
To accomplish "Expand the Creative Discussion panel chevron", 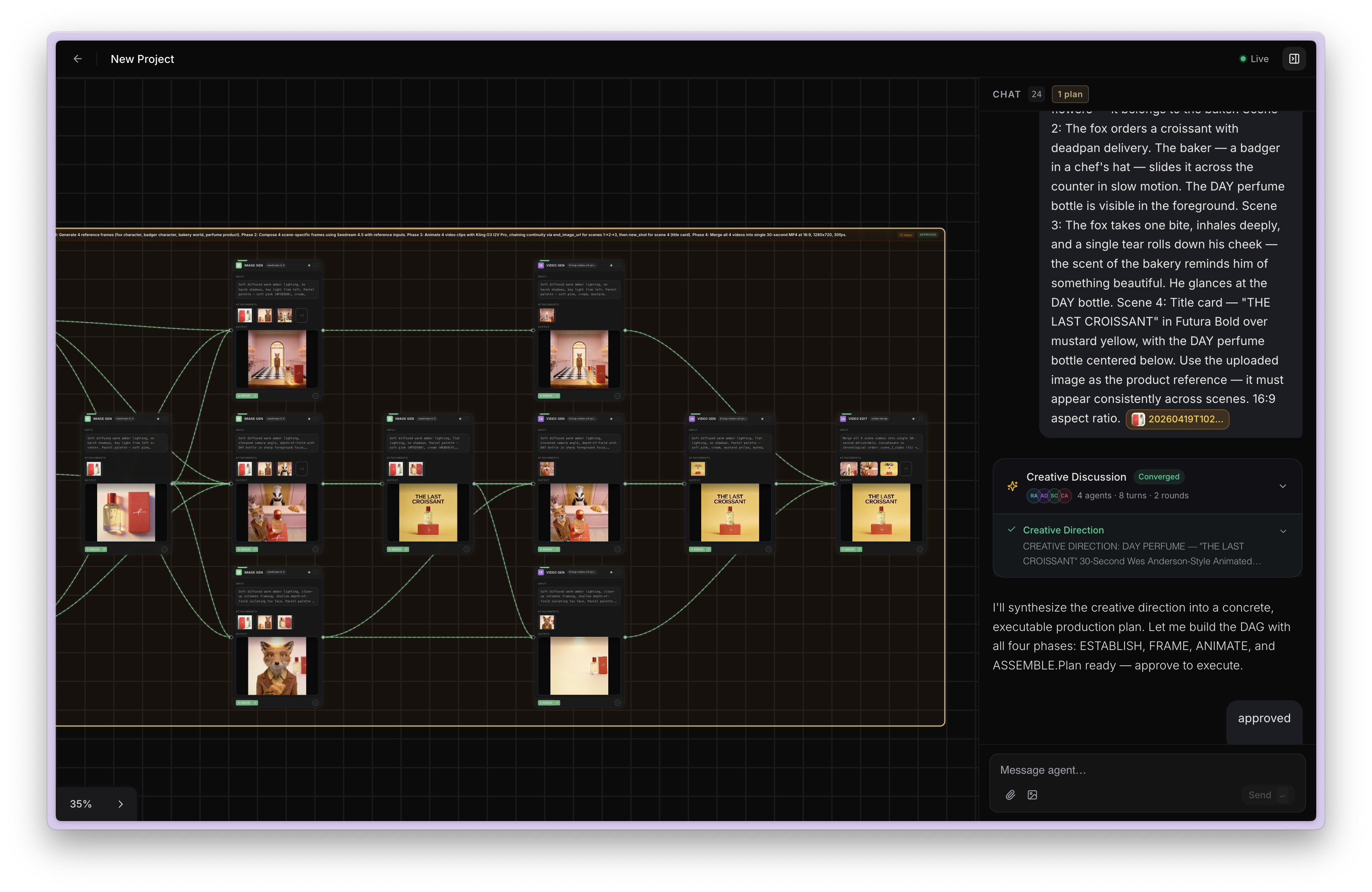I will click(1282, 486).
